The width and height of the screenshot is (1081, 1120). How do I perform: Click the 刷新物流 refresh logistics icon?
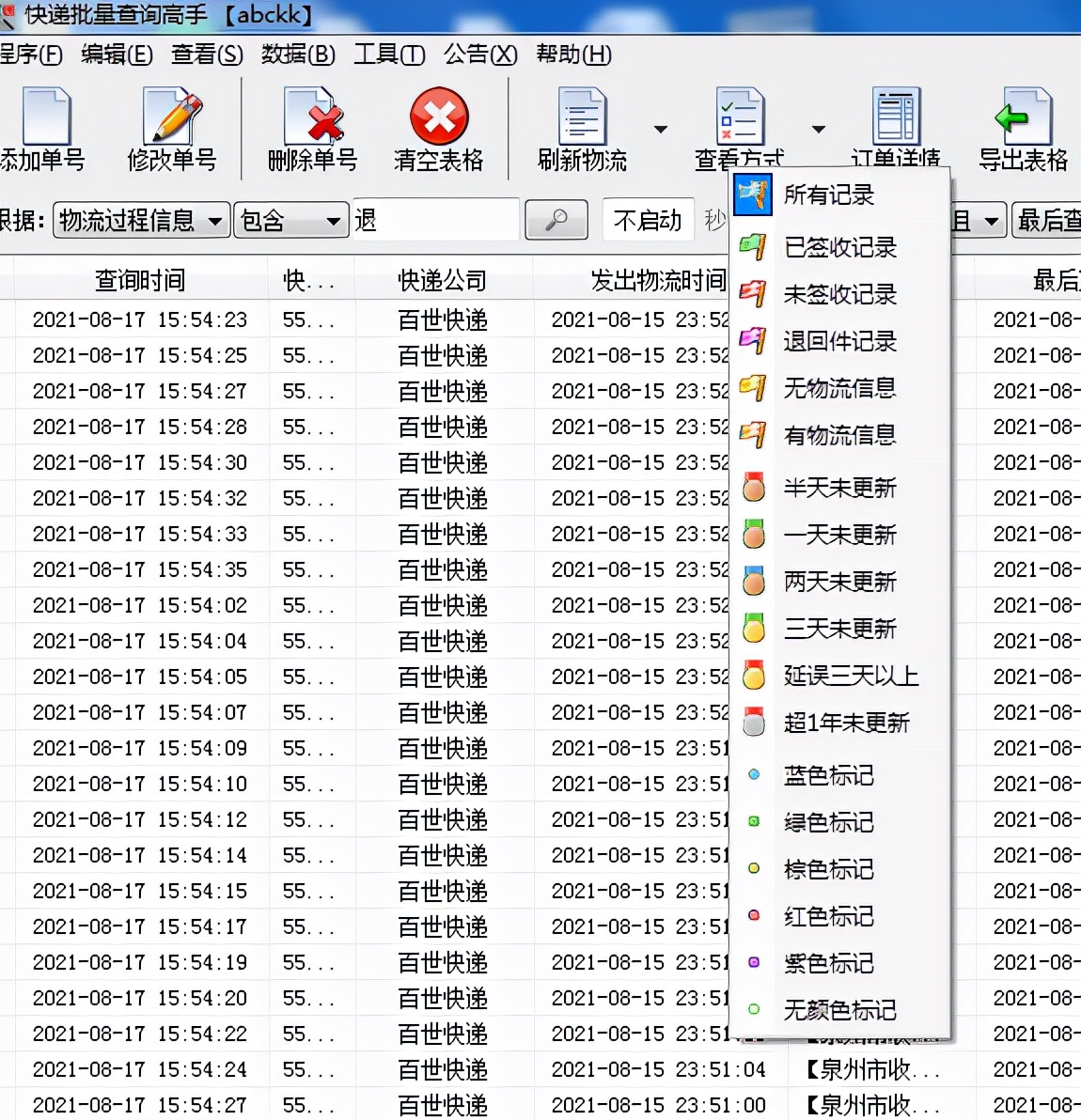[582, 116]
